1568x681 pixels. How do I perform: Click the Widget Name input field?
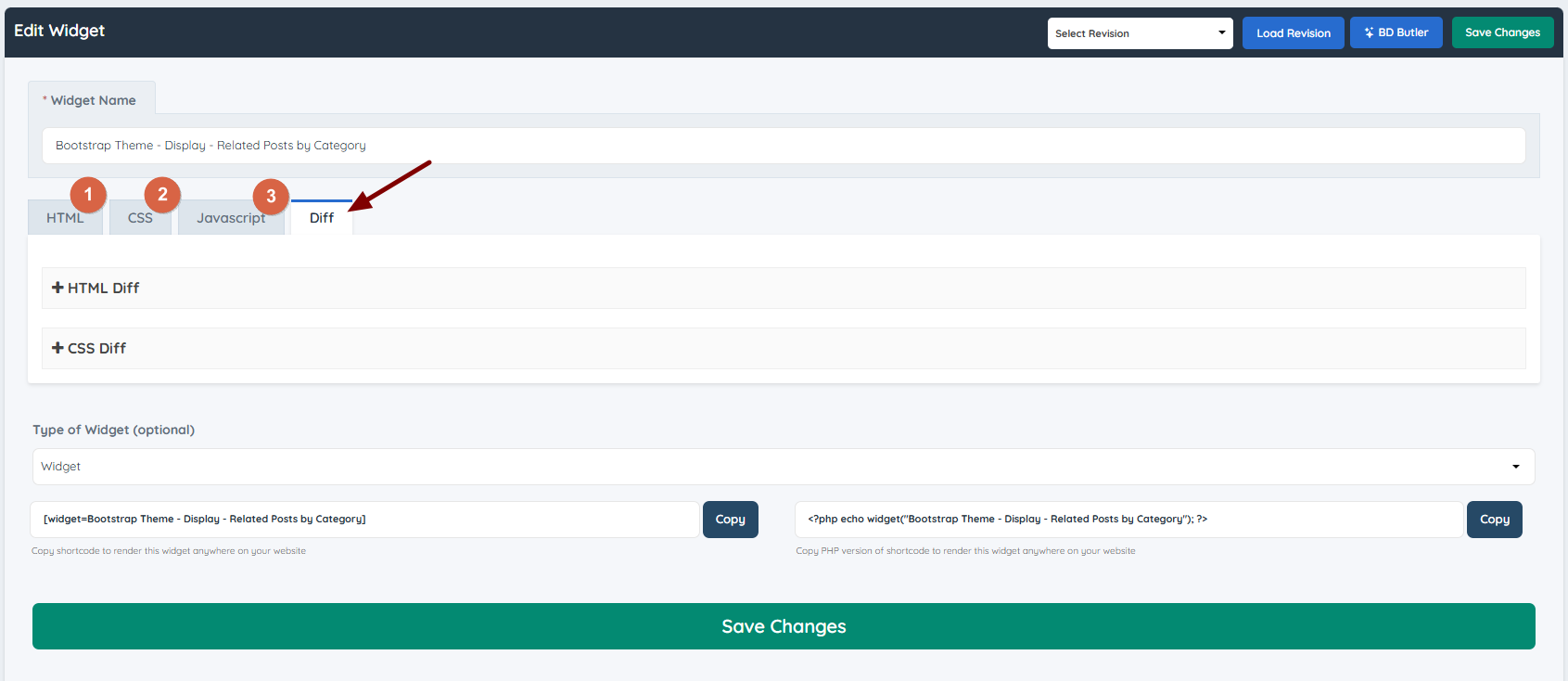pos(784,146)
